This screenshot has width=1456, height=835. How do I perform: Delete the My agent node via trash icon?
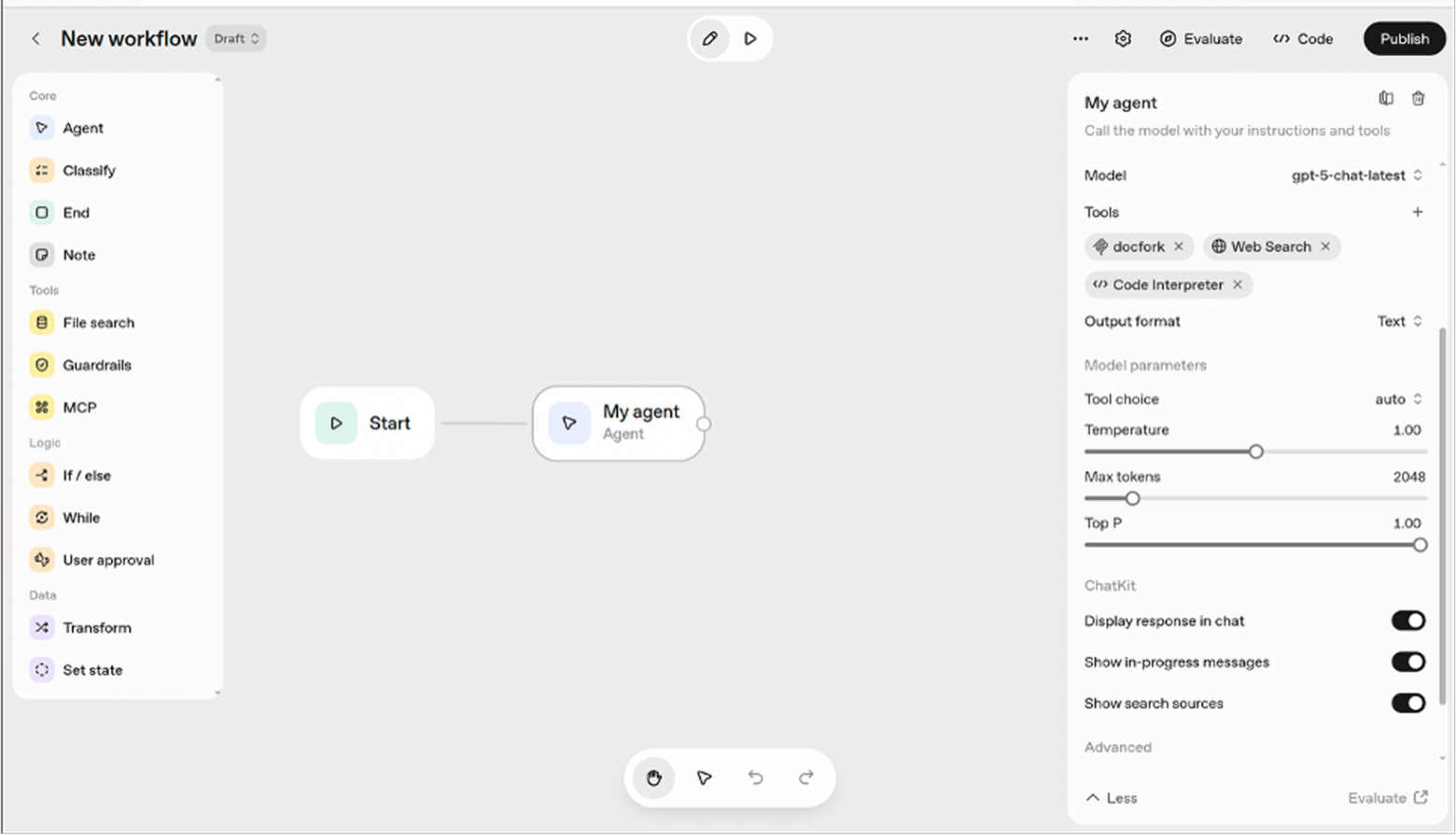(1419, 98)
